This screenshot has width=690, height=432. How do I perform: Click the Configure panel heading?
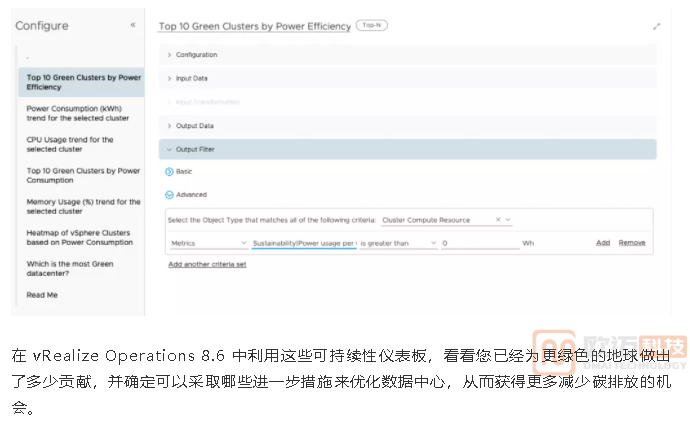[42, 26]
